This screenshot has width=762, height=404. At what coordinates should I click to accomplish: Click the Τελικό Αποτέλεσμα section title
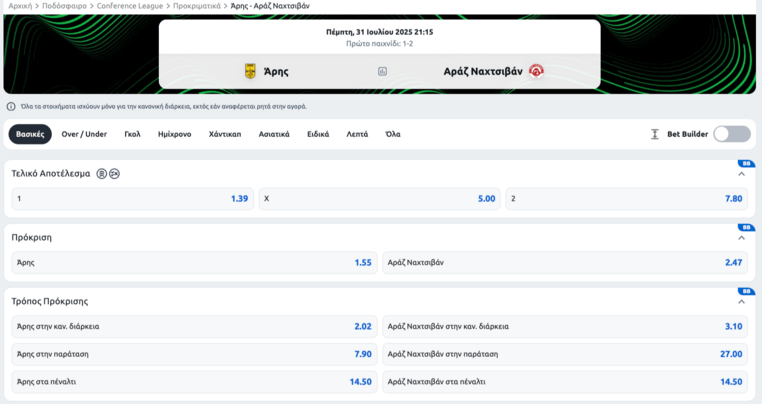[51, 174]
